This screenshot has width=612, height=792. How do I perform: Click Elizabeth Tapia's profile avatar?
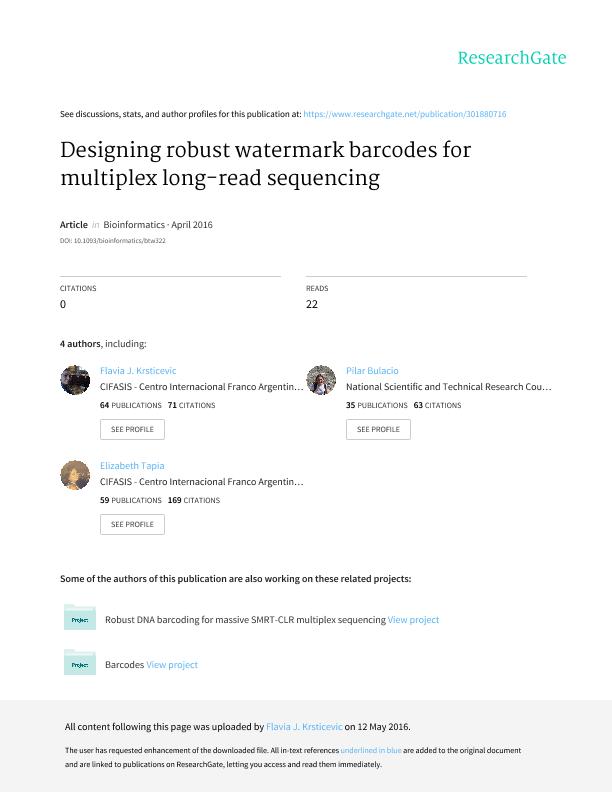75,475
